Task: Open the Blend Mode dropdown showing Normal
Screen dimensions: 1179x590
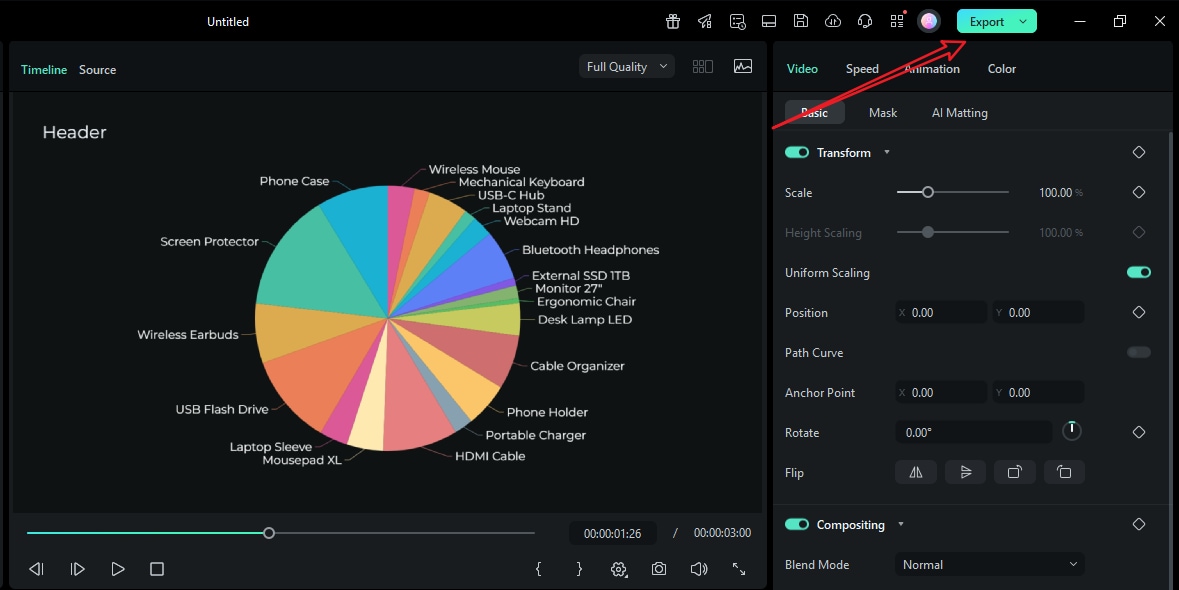Action: [x=988, y=564]
